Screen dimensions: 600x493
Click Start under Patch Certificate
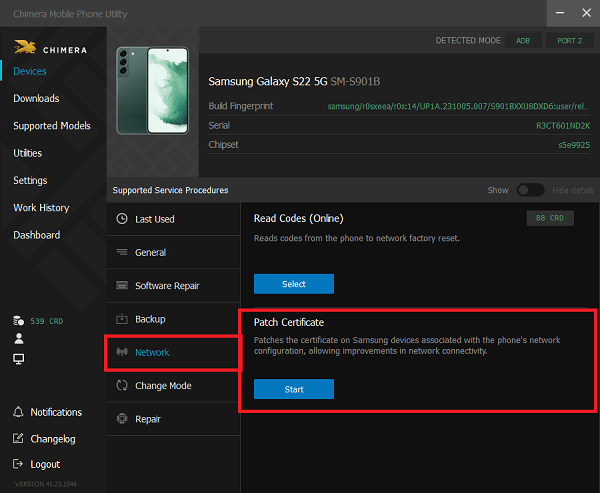point(294,389)
